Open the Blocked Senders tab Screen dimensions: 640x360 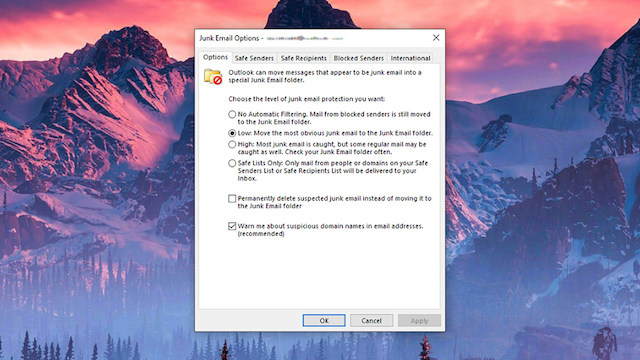pos(358,58)
